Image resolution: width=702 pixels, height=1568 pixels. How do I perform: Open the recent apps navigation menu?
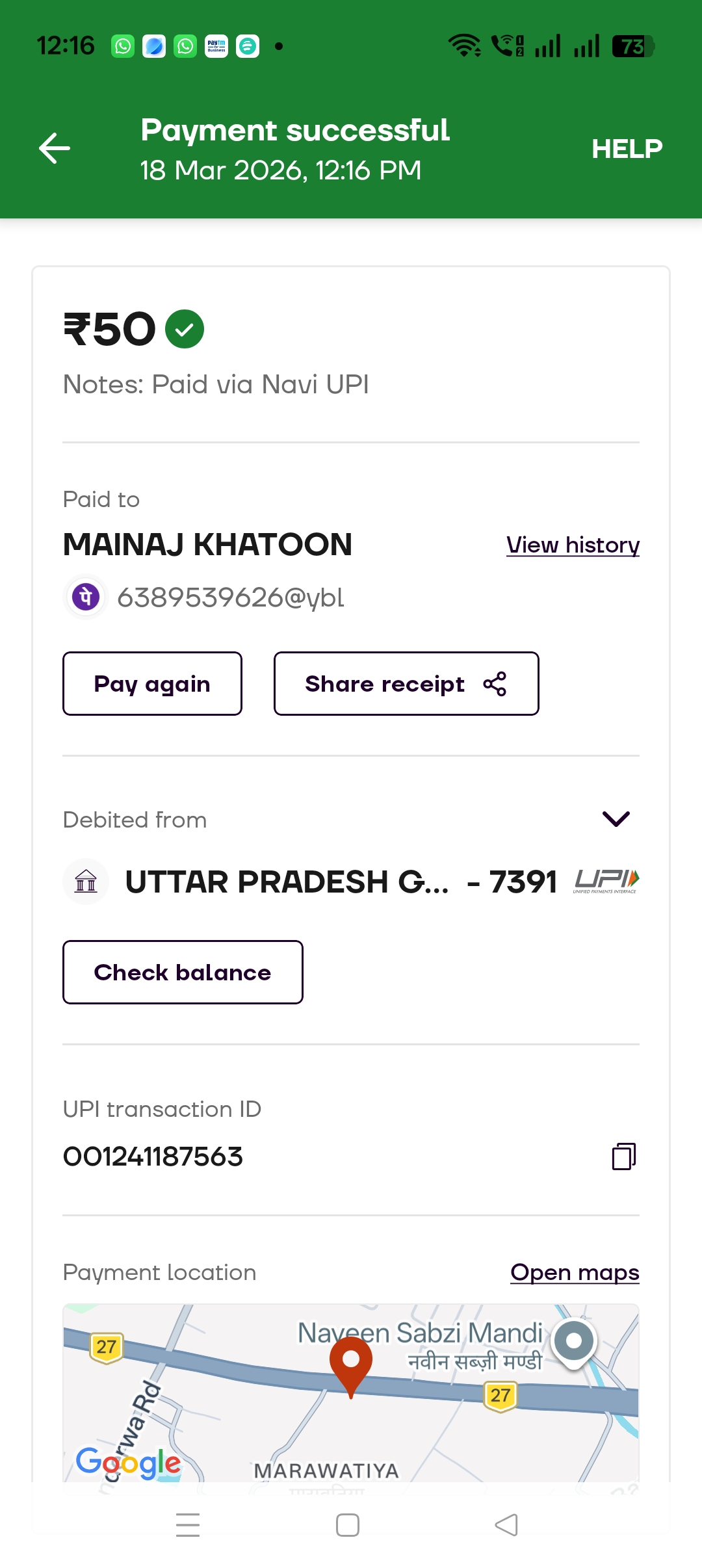click(188, 1525)
